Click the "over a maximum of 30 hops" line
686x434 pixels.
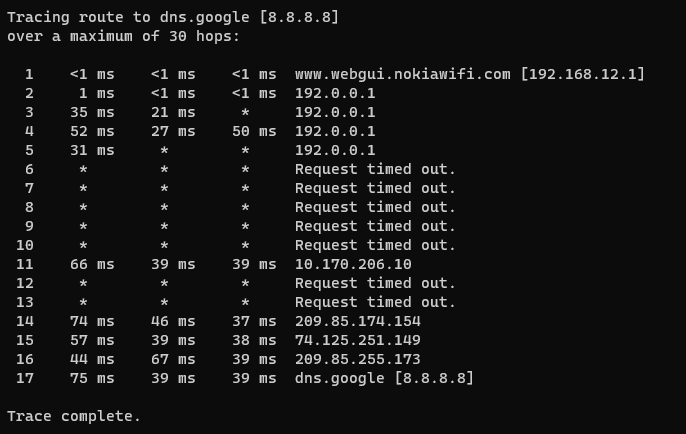123,36
